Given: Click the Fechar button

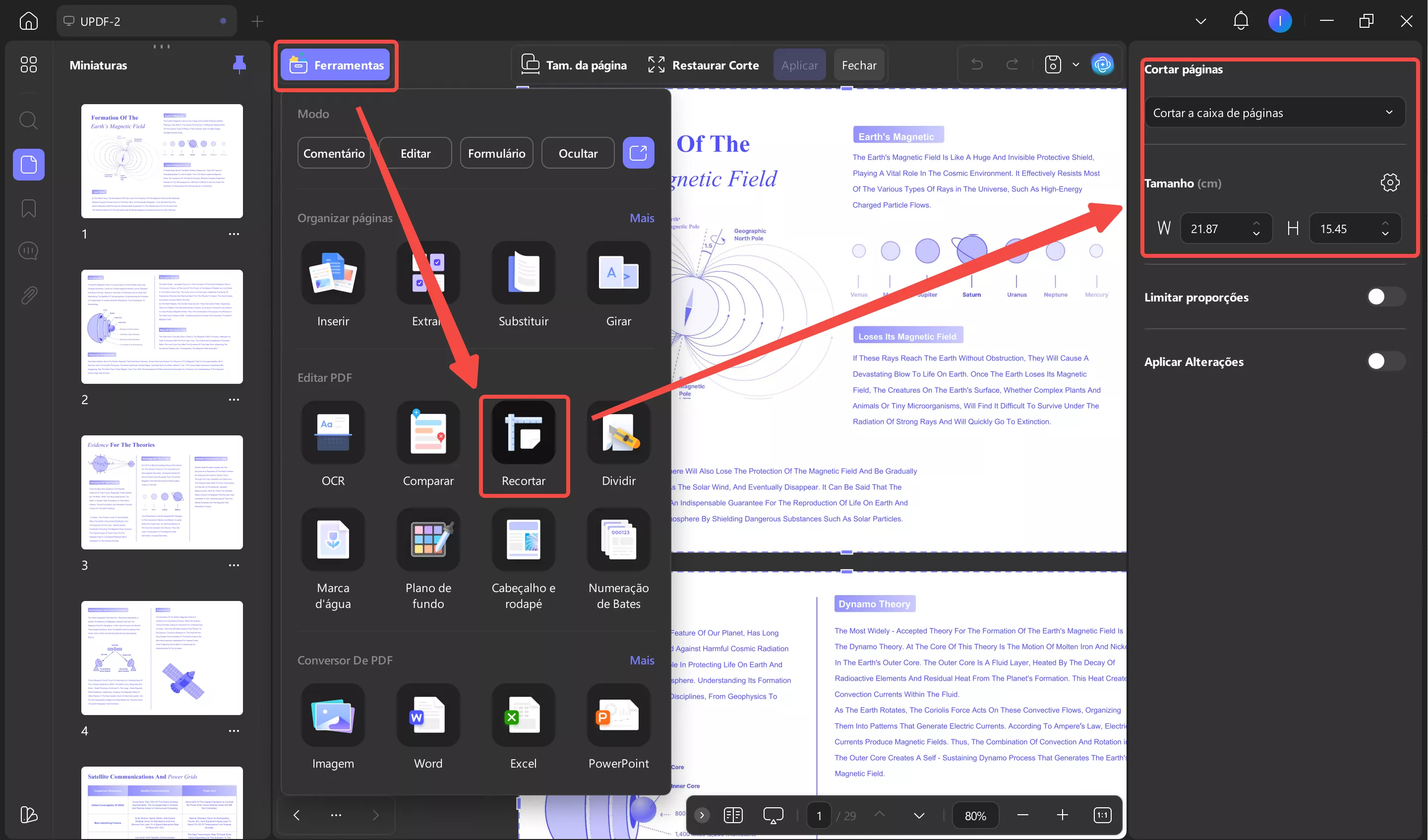Looking at the screenshot, I should pos(858,65).
